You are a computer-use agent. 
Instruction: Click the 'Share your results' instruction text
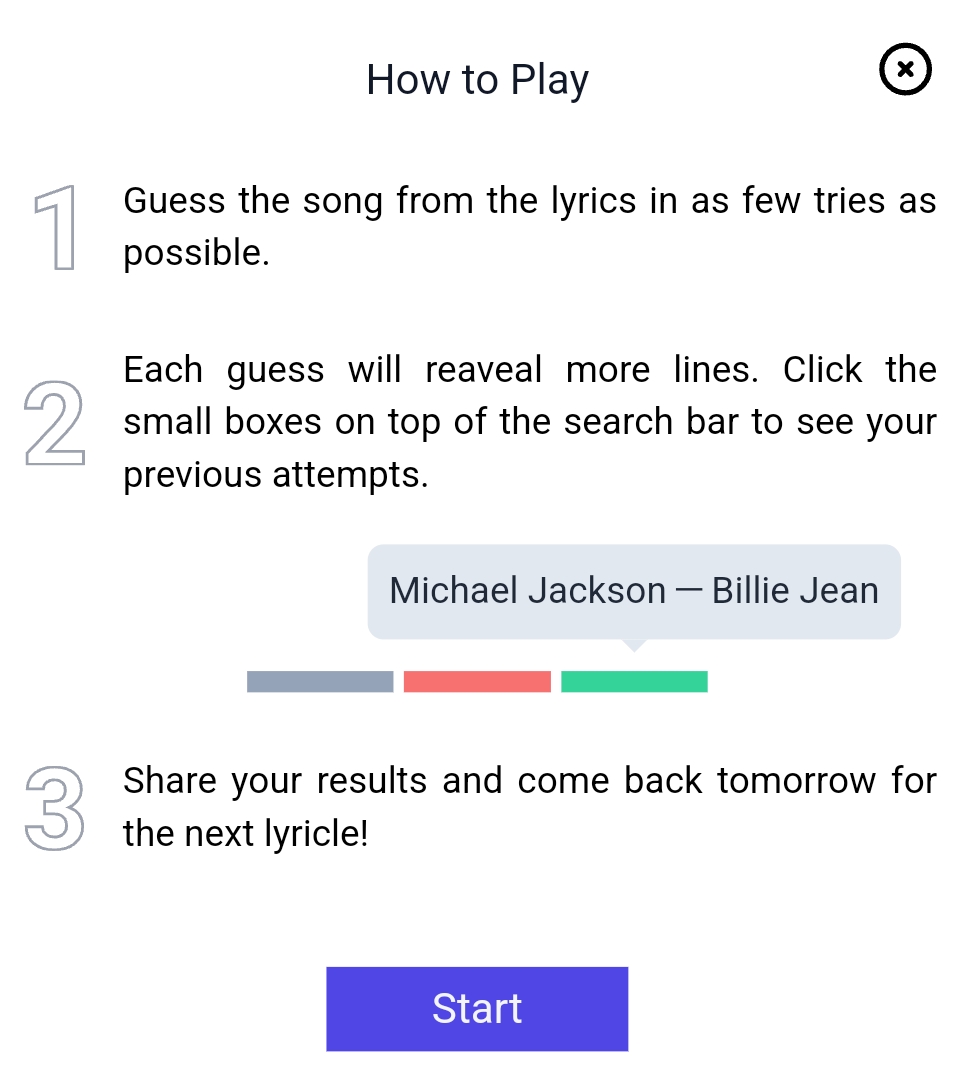275,781
